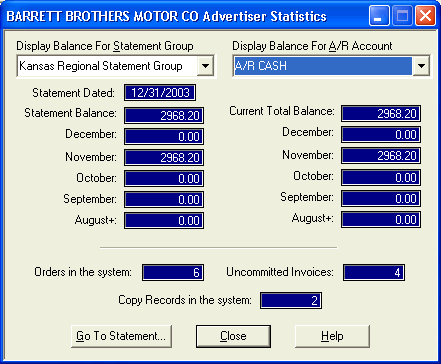This screenshot has width=441, height=364.
Task: Click the Display Balance For A/R Account label
Action: pos(312,46)
